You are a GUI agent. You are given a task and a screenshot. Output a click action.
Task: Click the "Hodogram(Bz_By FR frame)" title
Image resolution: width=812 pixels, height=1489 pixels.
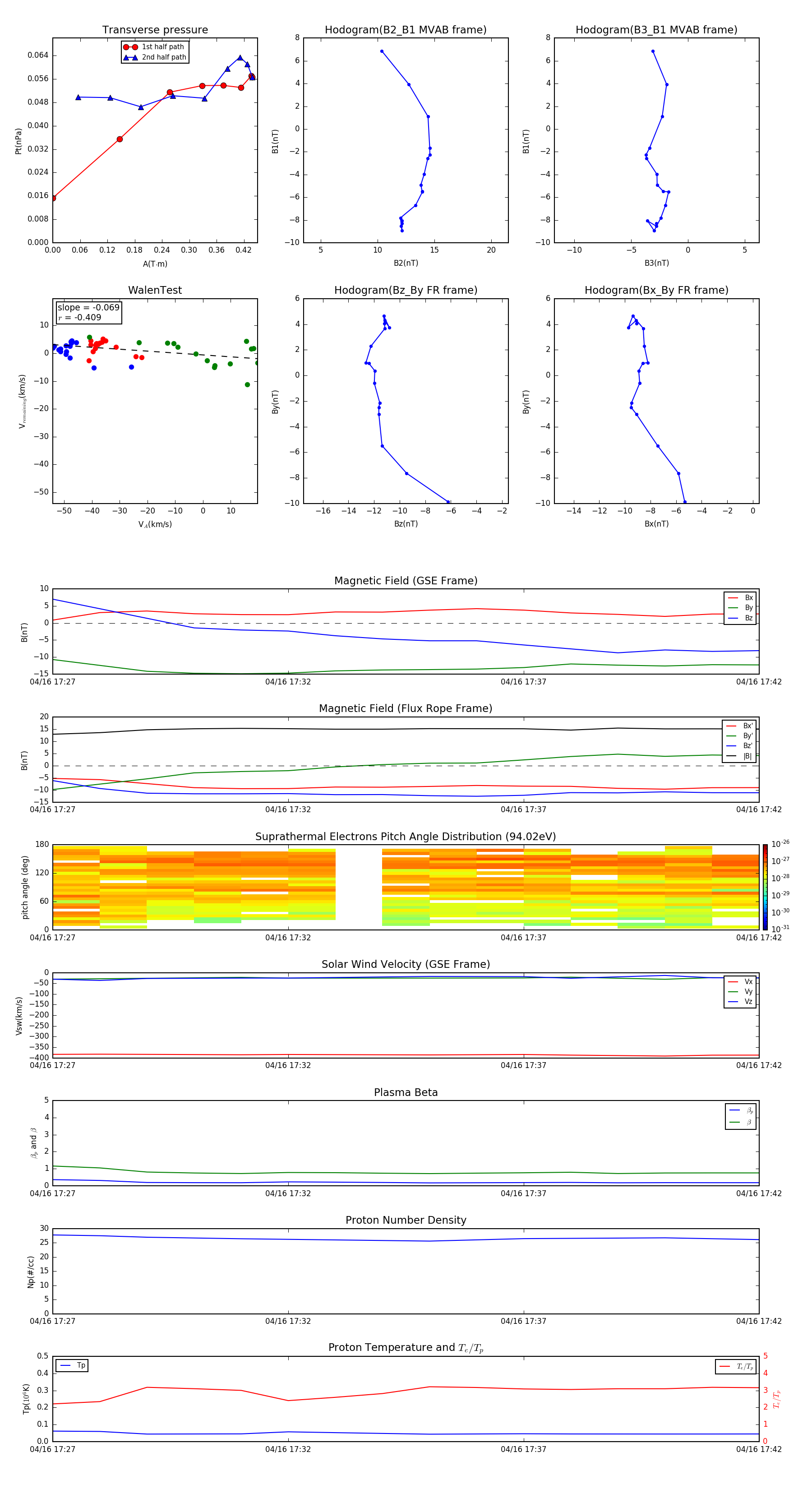(x=406, y=290)
